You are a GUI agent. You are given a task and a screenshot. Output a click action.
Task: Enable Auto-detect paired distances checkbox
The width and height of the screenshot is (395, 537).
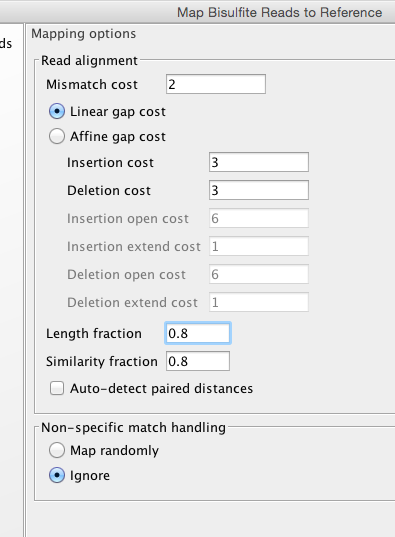coord(57,389)
